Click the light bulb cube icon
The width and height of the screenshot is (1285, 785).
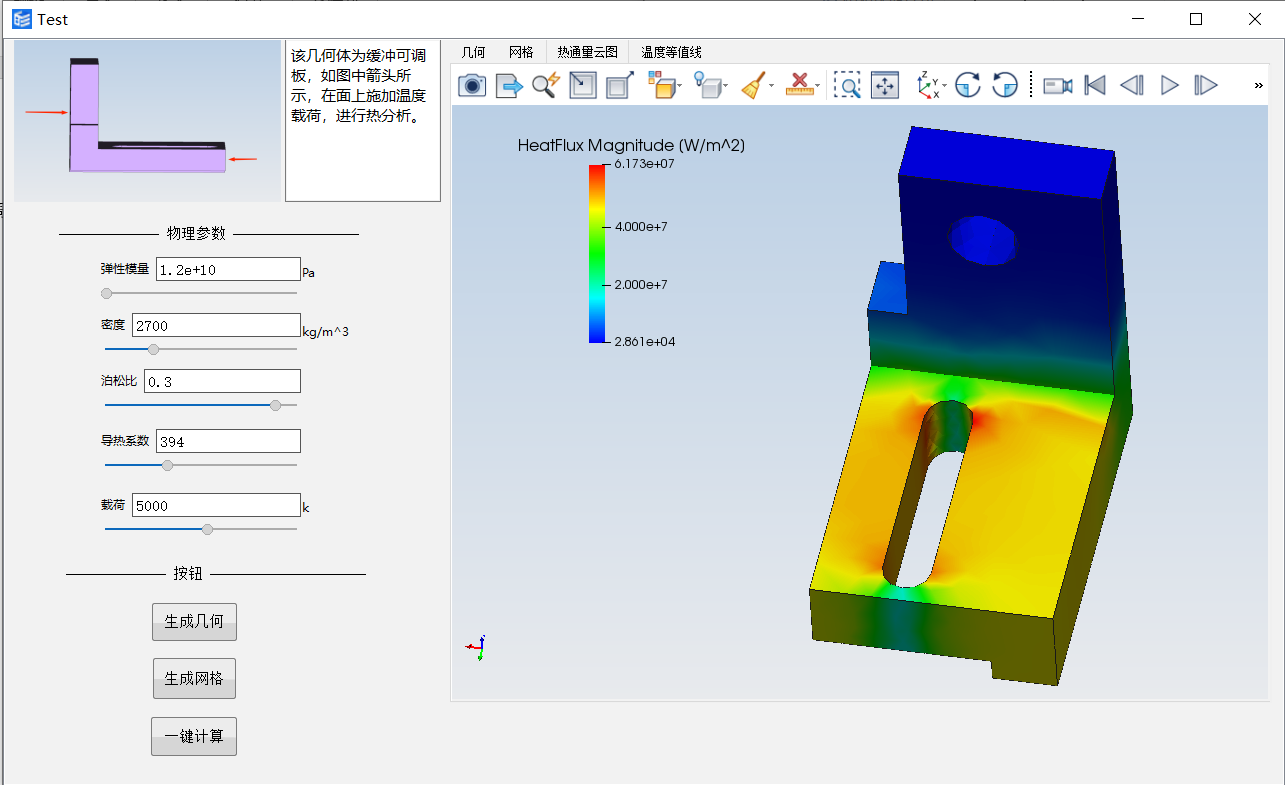[x=707, y=85]
